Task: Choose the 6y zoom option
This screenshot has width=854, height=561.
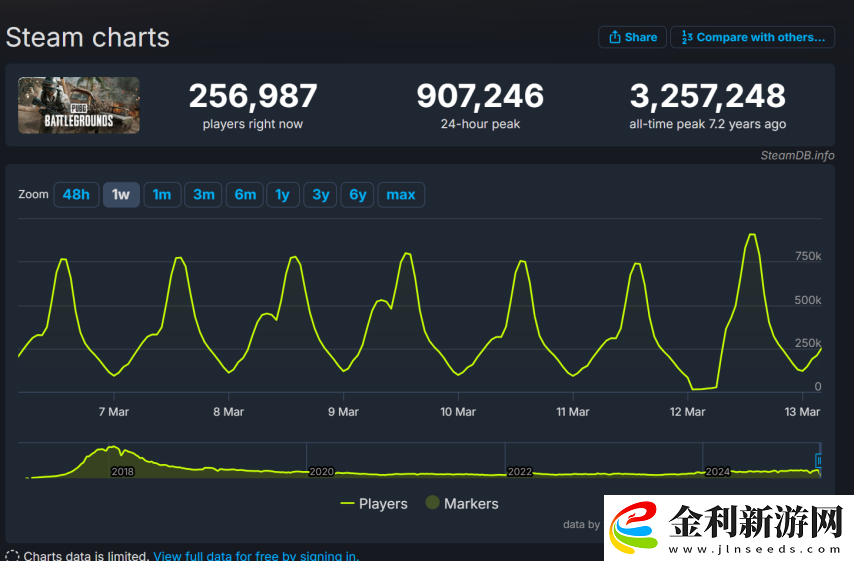Action: click(357, 194)
